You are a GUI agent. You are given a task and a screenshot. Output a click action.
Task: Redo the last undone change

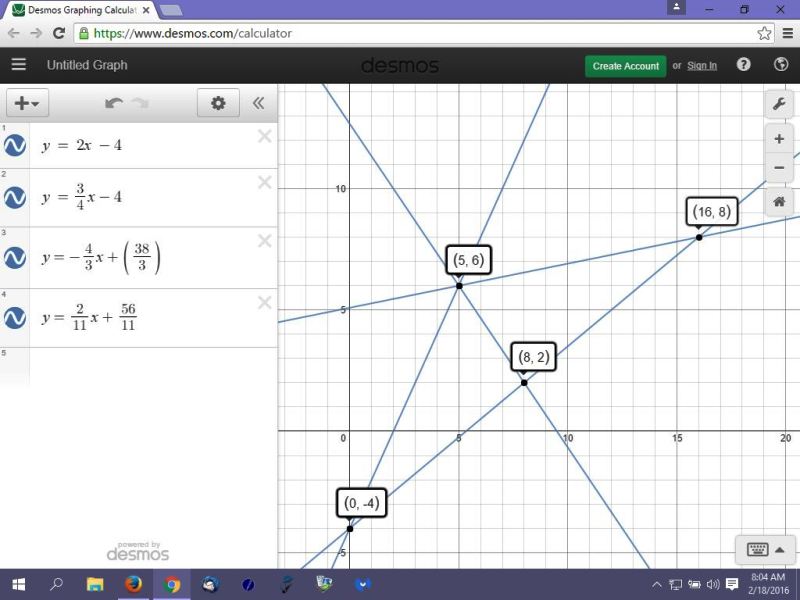(140, 103)
